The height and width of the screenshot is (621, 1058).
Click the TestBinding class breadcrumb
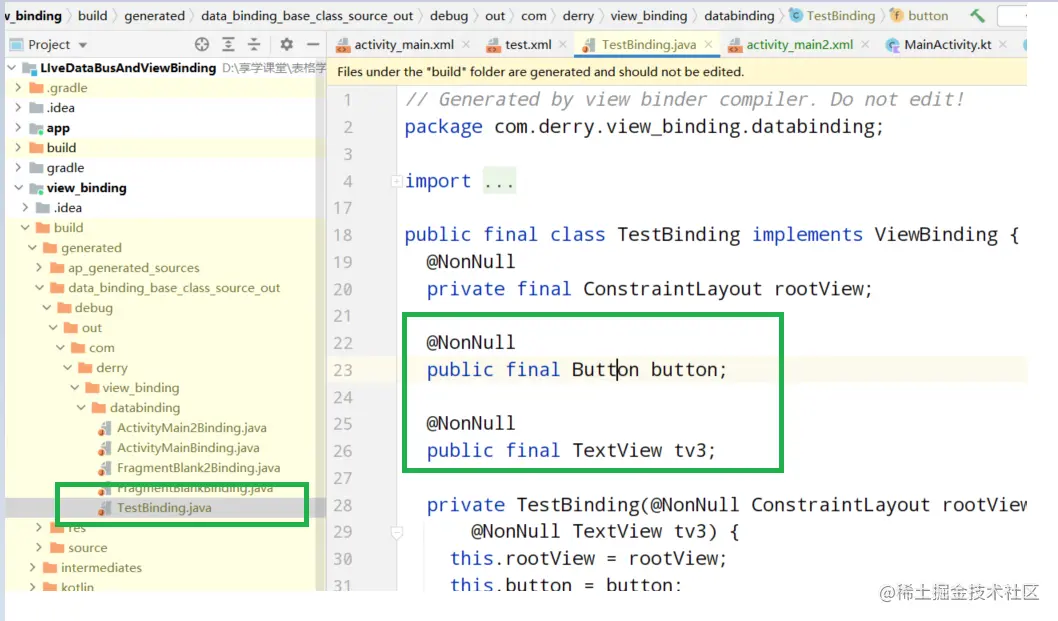[840, 16]
